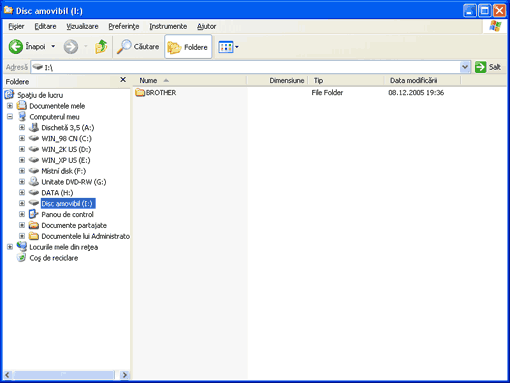The height and width of the screenshot is (383, 510).
Task: Click the date 08.12.2005 19:36
Action: (x=416, y=93)
